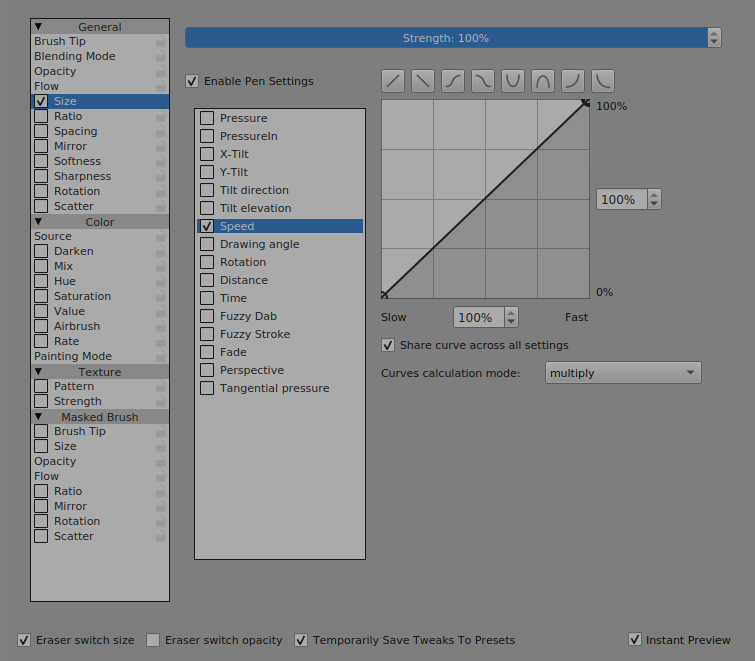Choose the U-shaped curve preset
The height and width of the screenshot is (661, 755).
(x=513, y=81)
